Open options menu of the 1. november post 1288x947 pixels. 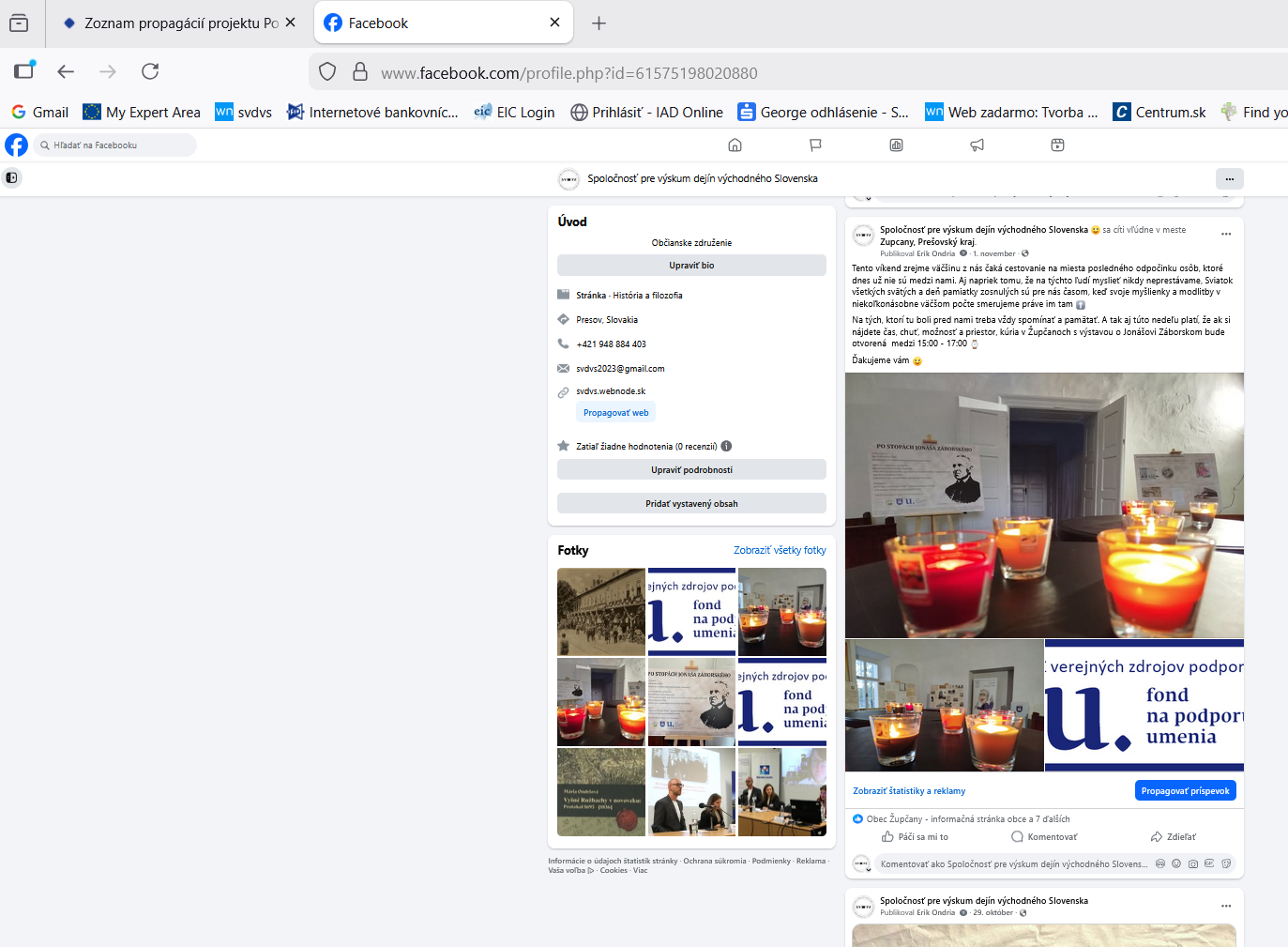point(1225,234)
